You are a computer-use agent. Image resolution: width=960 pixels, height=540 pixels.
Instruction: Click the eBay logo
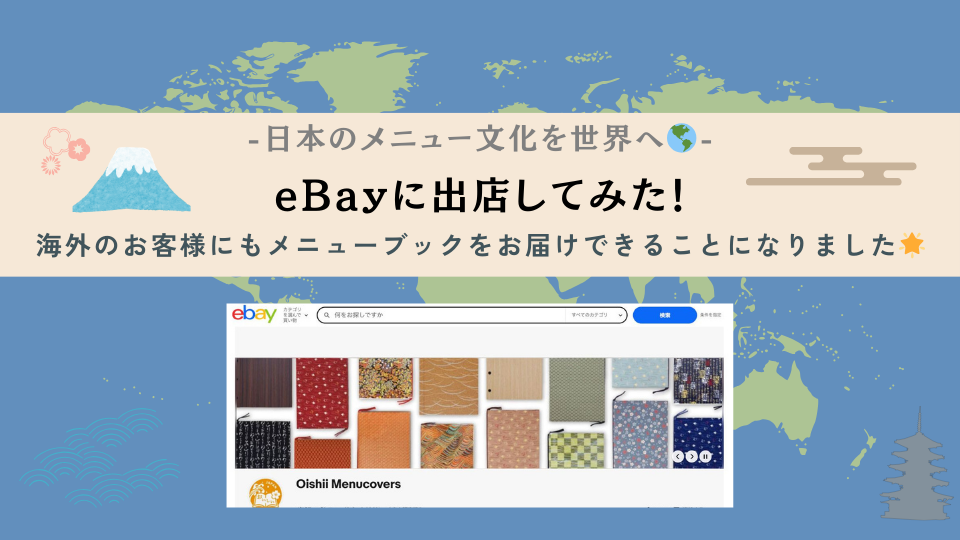[x=254, y=315]
